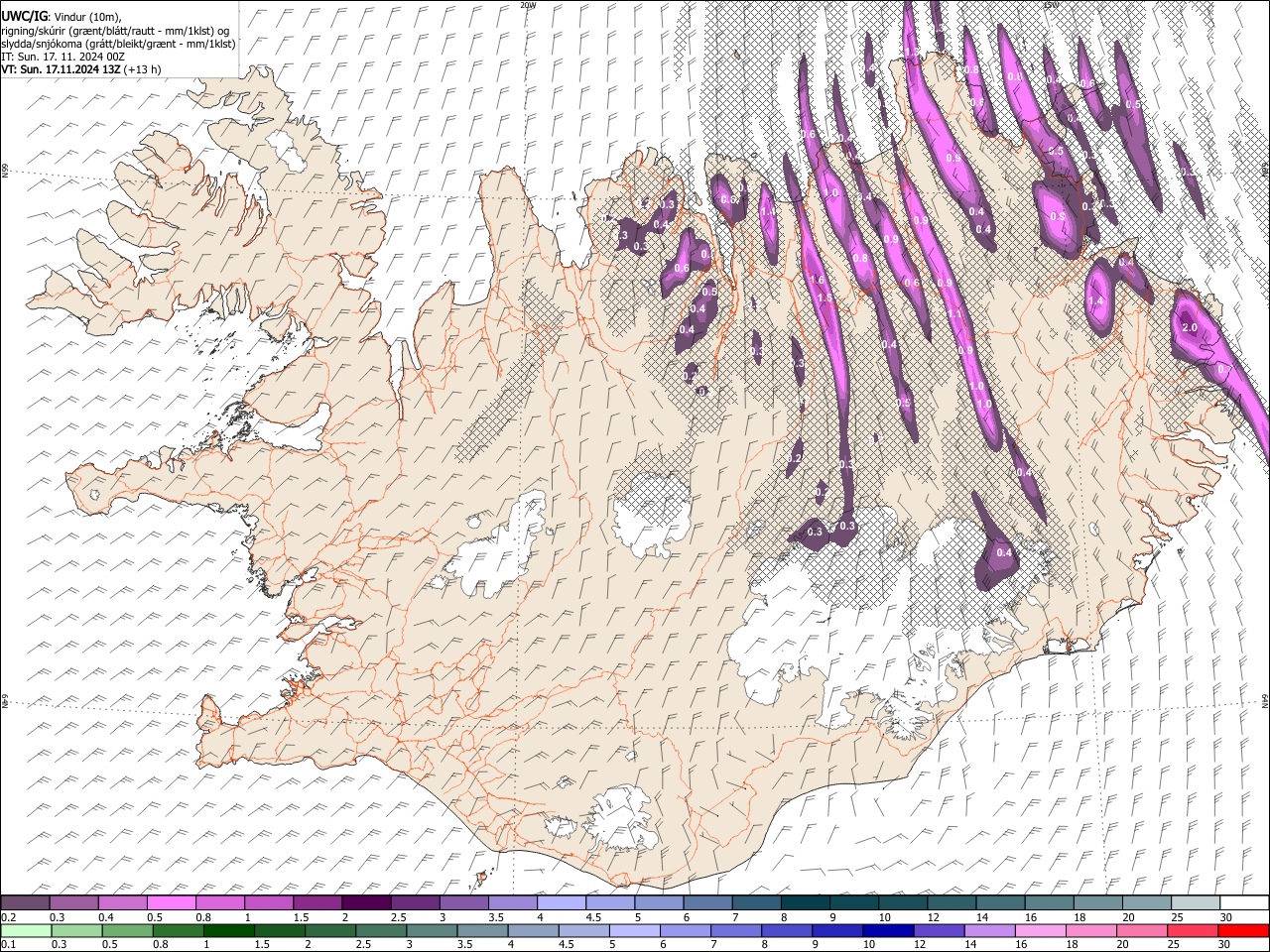Click the "20W" longitude label at the top
1270x952 pixels.
point(528,5)
